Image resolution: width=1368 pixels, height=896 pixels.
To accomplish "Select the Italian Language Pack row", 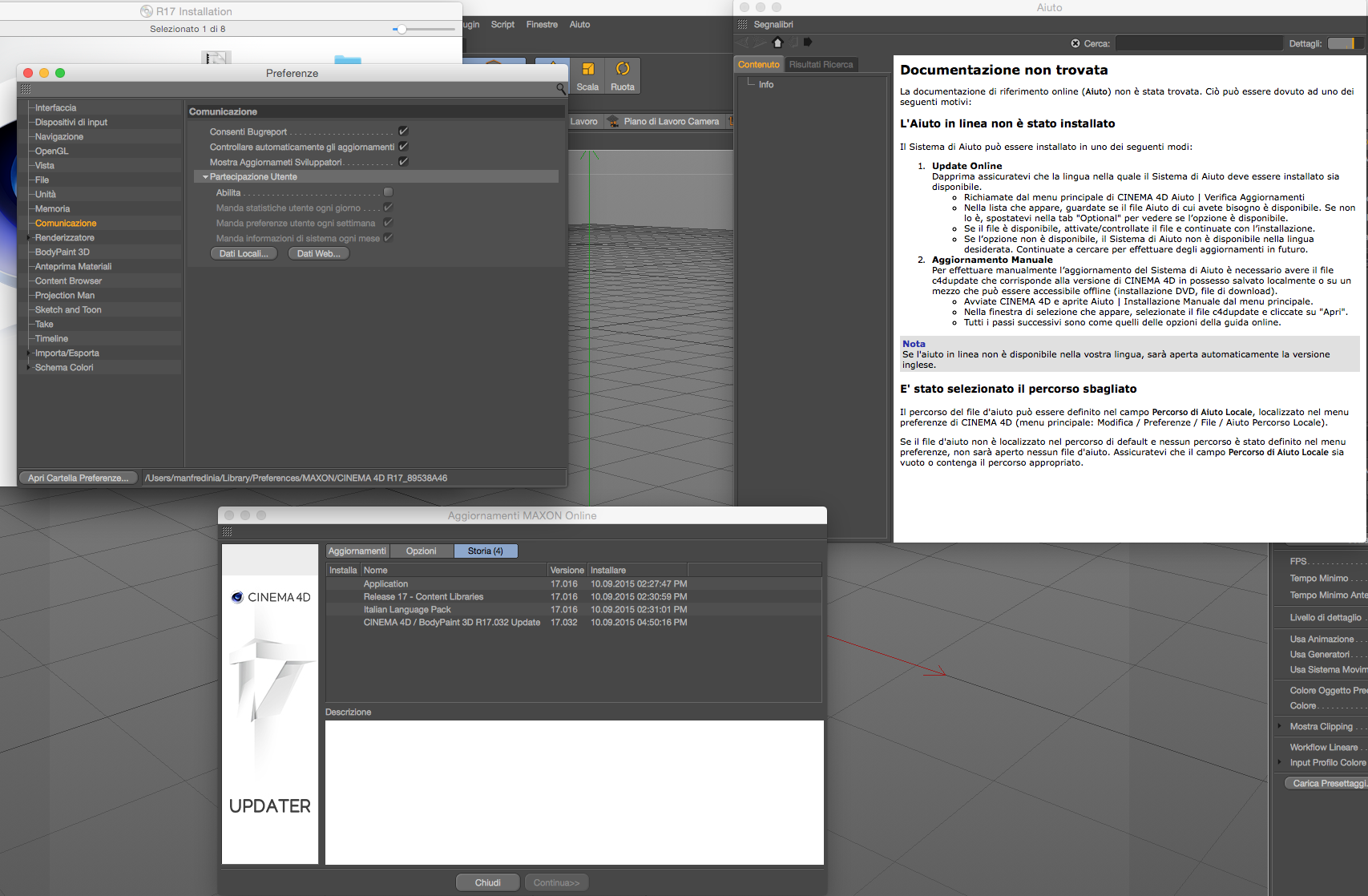I will pos(574,609).
